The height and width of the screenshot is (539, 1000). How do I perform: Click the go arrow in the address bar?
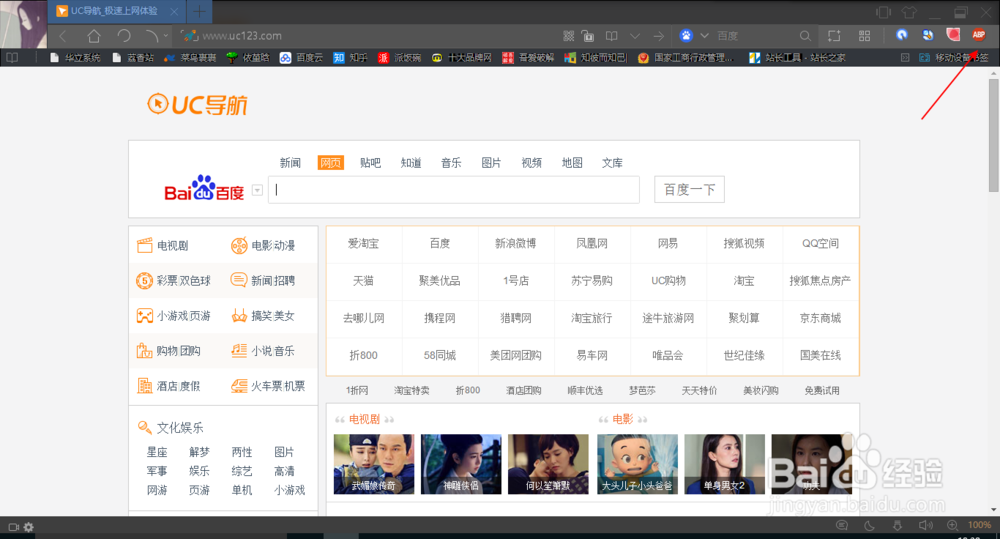[659, 36]
